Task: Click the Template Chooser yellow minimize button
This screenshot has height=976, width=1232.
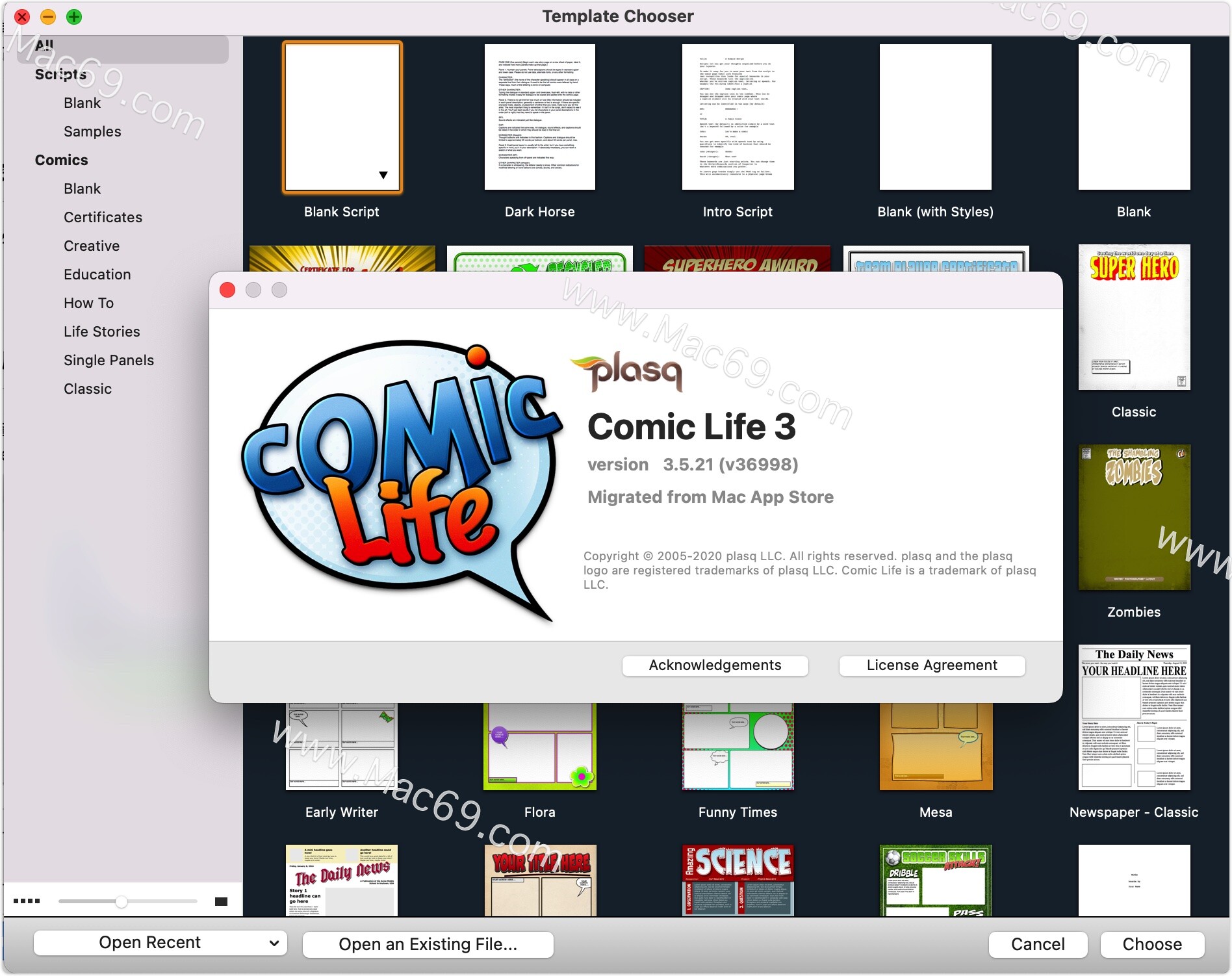Action: 48,17
